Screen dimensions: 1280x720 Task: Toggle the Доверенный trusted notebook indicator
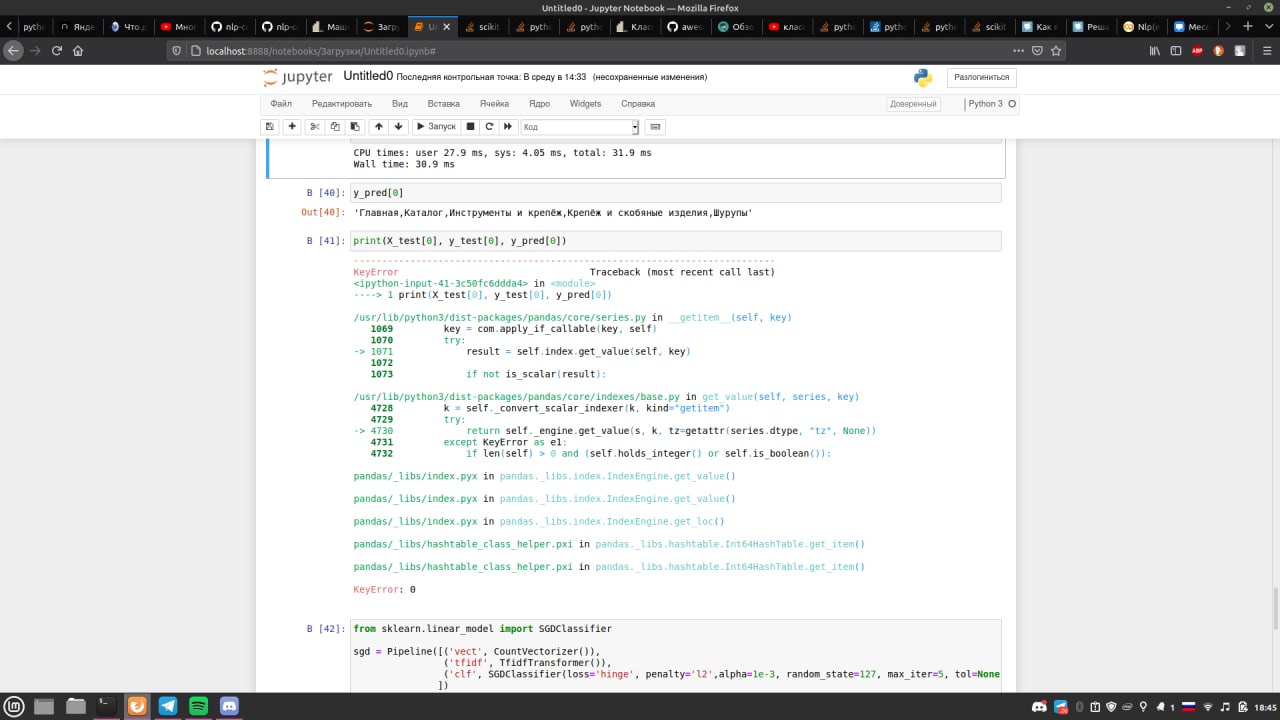coord(913,104)
